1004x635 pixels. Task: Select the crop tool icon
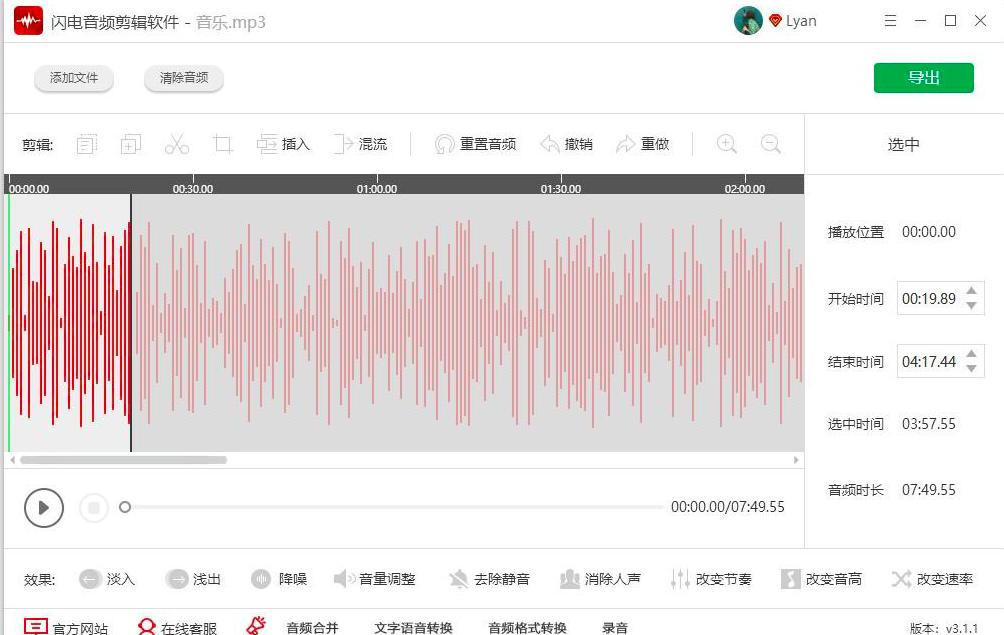[x=222, y=144]
